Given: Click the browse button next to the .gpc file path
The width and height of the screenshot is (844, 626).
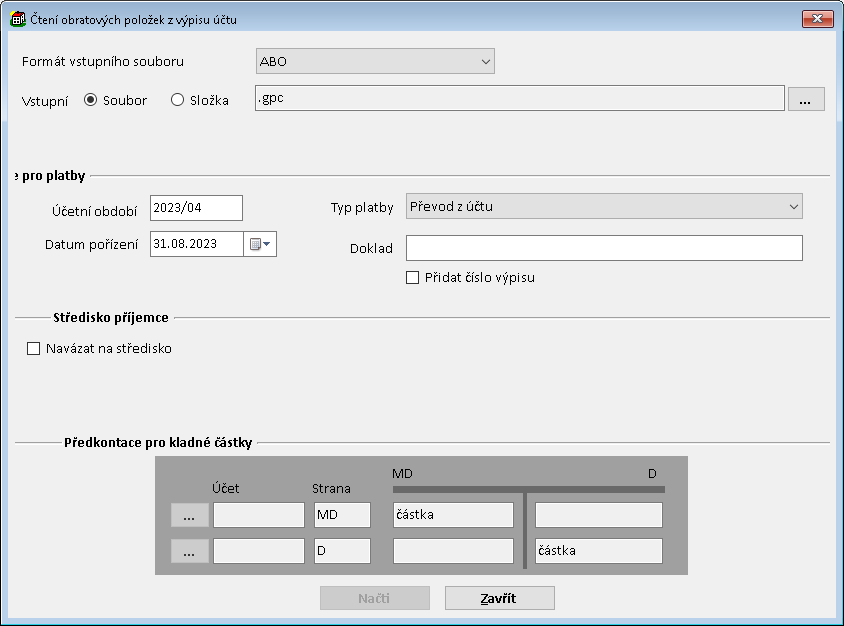Looking at the screenshot, I should [806, 99].
